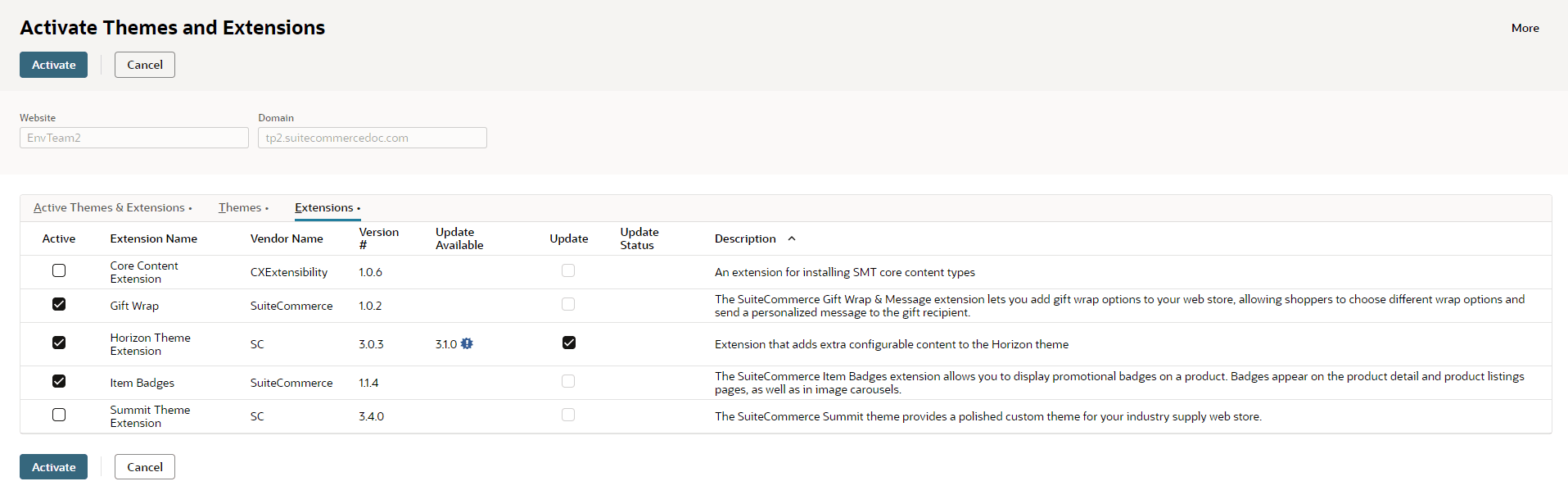Uncheck Active for Horizon Theme Extension
Viewport: 1568px width, 504px height.
point(59,343)
